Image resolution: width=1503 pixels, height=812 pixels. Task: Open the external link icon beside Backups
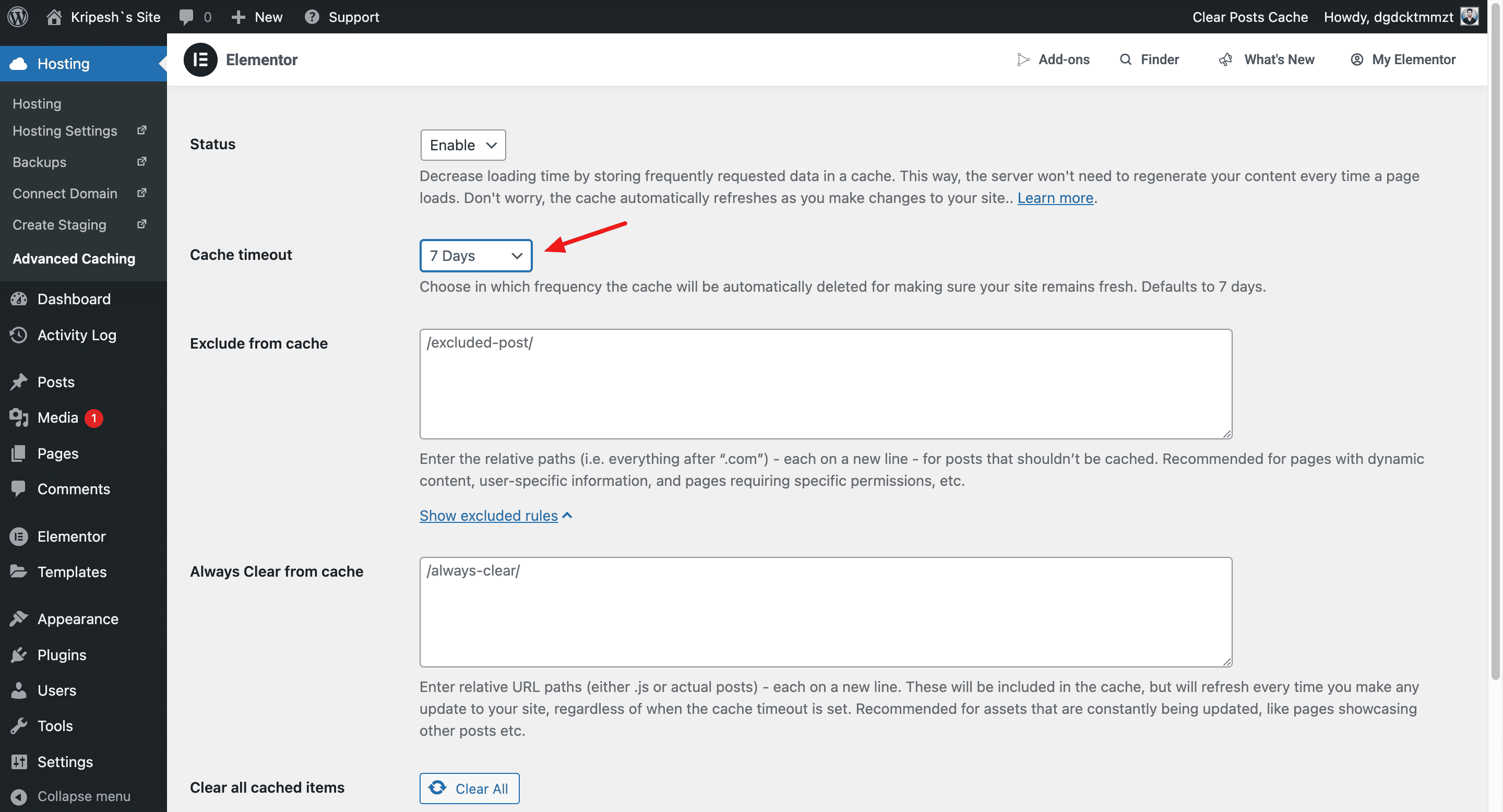point(142,162)
